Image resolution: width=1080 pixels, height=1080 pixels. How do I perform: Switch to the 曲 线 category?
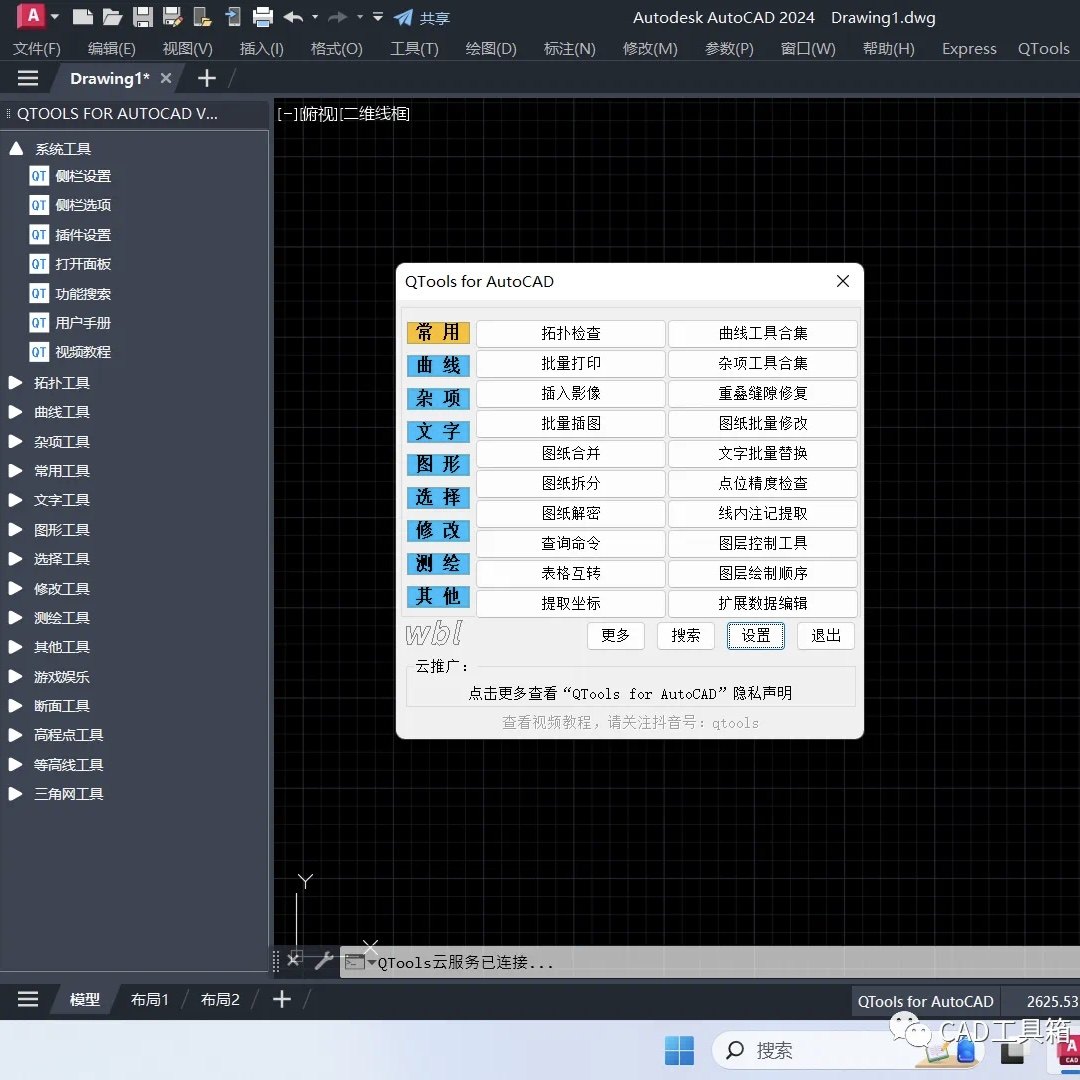438,366
